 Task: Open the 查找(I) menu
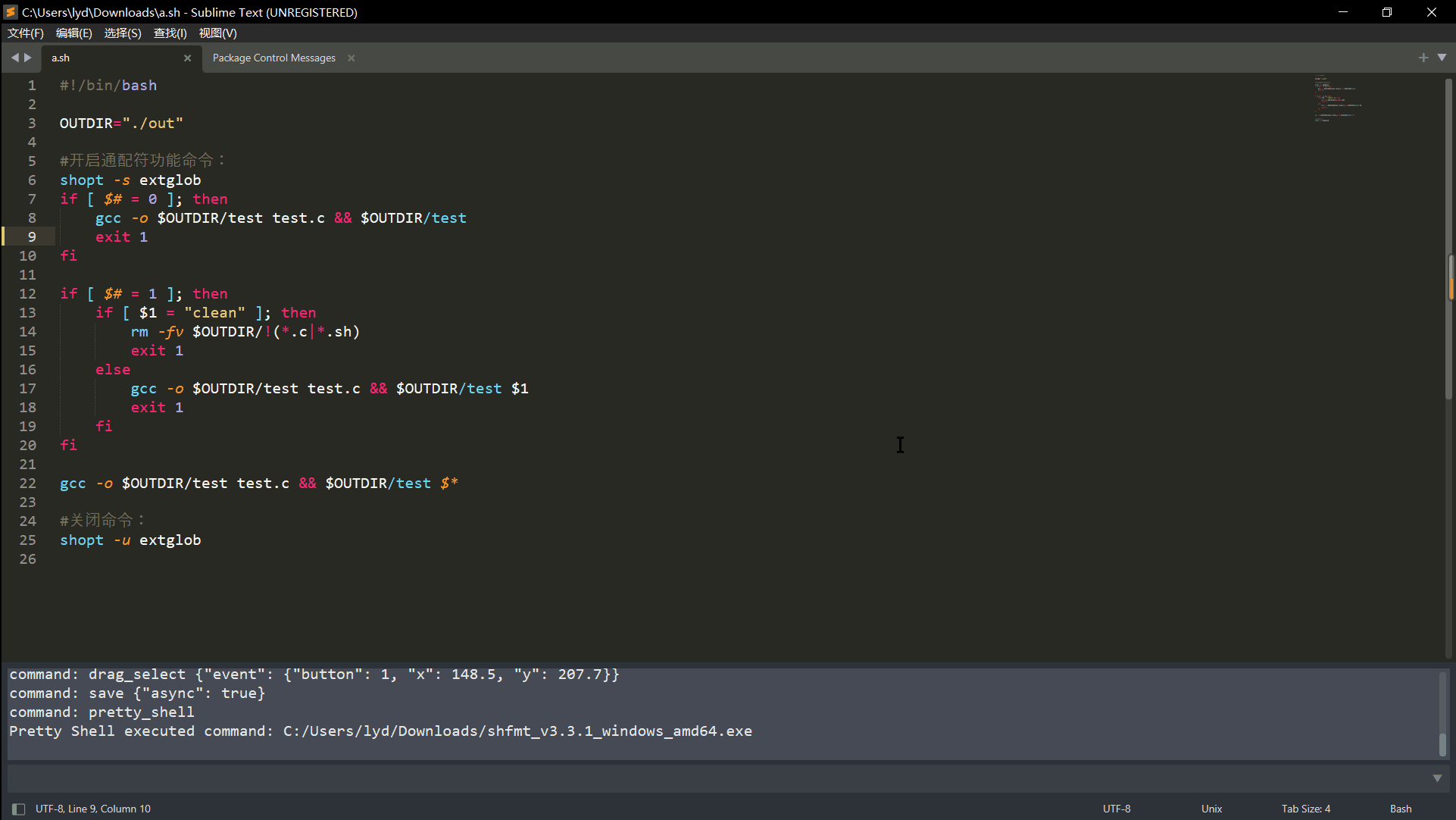[x=170, y=33]
